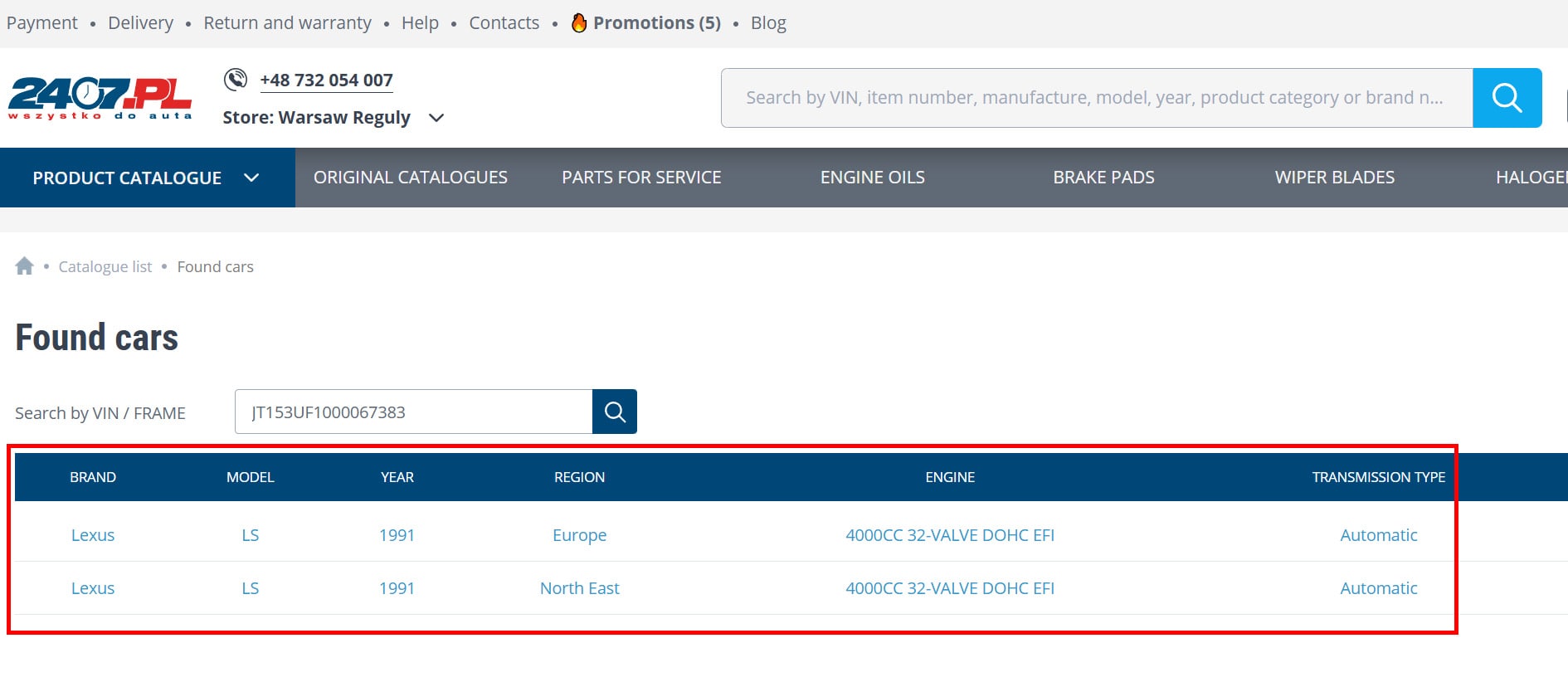Click the VIN search magnifier button
Image resolution: width=1568 pixels, height=687 pixels.
click(615, 412)
